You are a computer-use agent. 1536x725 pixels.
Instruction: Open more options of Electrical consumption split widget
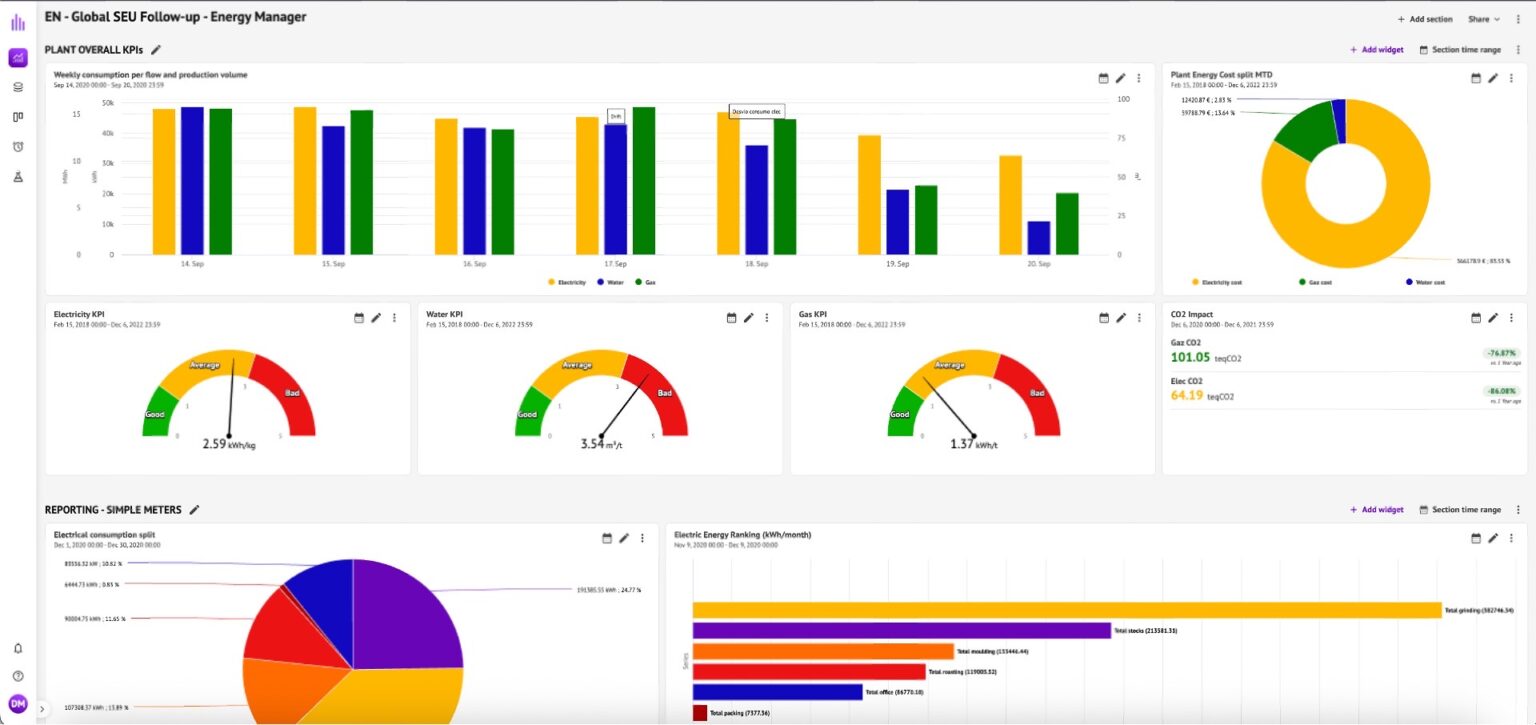(642, 538)
